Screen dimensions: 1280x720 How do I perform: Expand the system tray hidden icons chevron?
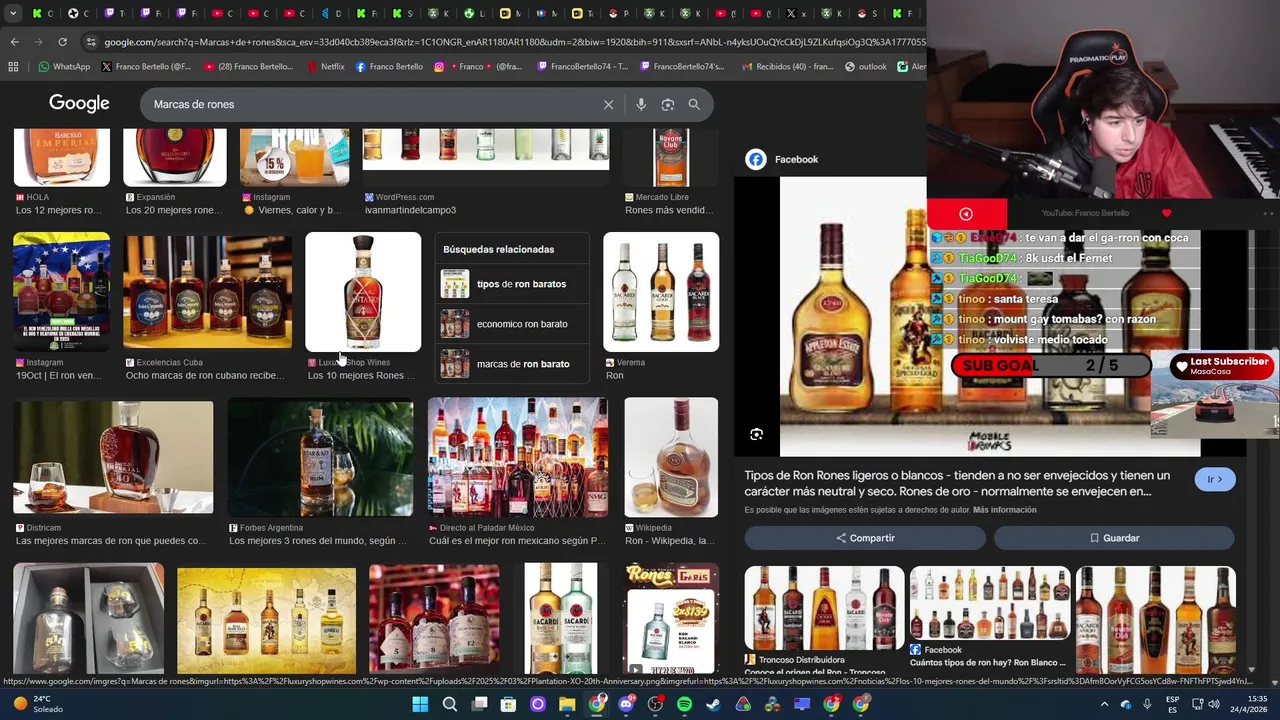pos(1105,704)
